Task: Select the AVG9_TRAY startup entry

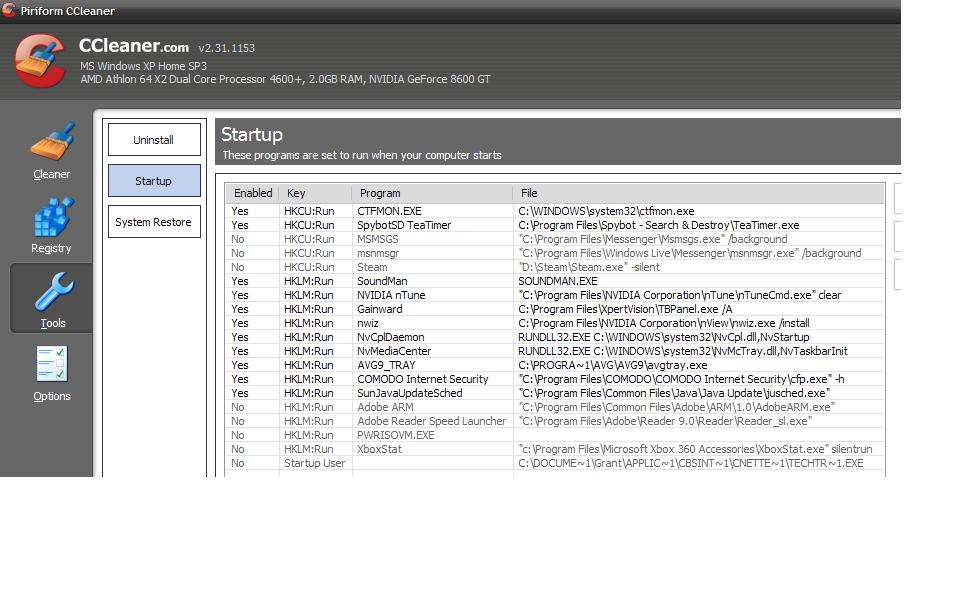Action: pyautogui.click(x=385, y=365)
